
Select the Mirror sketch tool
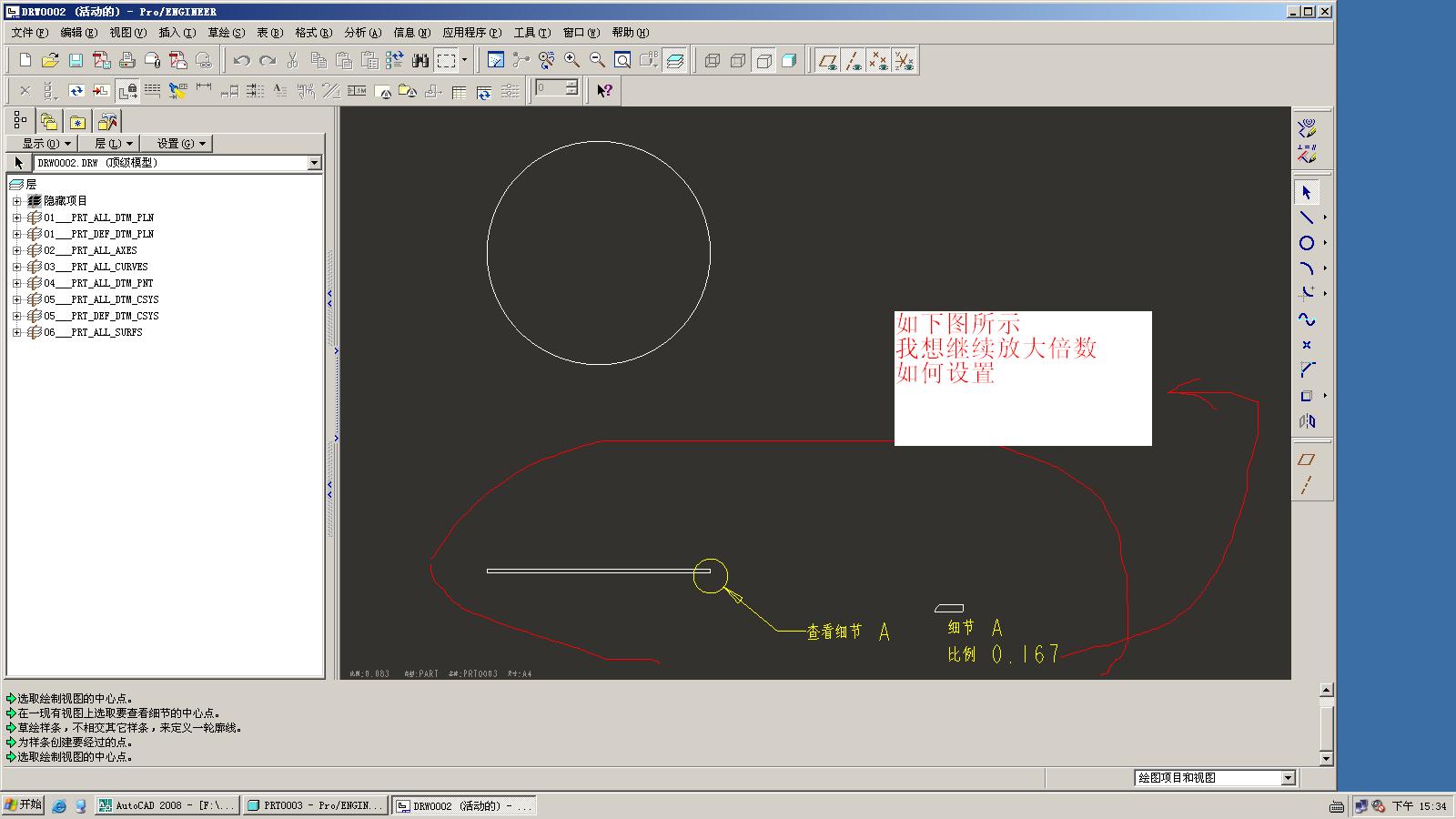coord(1307,421)
